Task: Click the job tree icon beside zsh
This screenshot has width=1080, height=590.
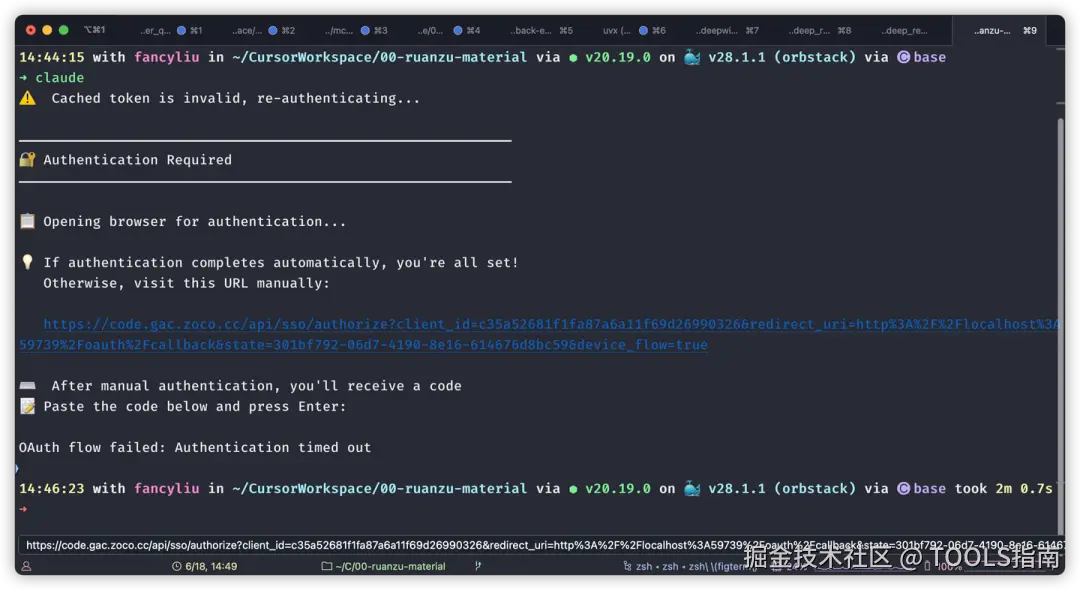Action: click(x=627, y=566)
